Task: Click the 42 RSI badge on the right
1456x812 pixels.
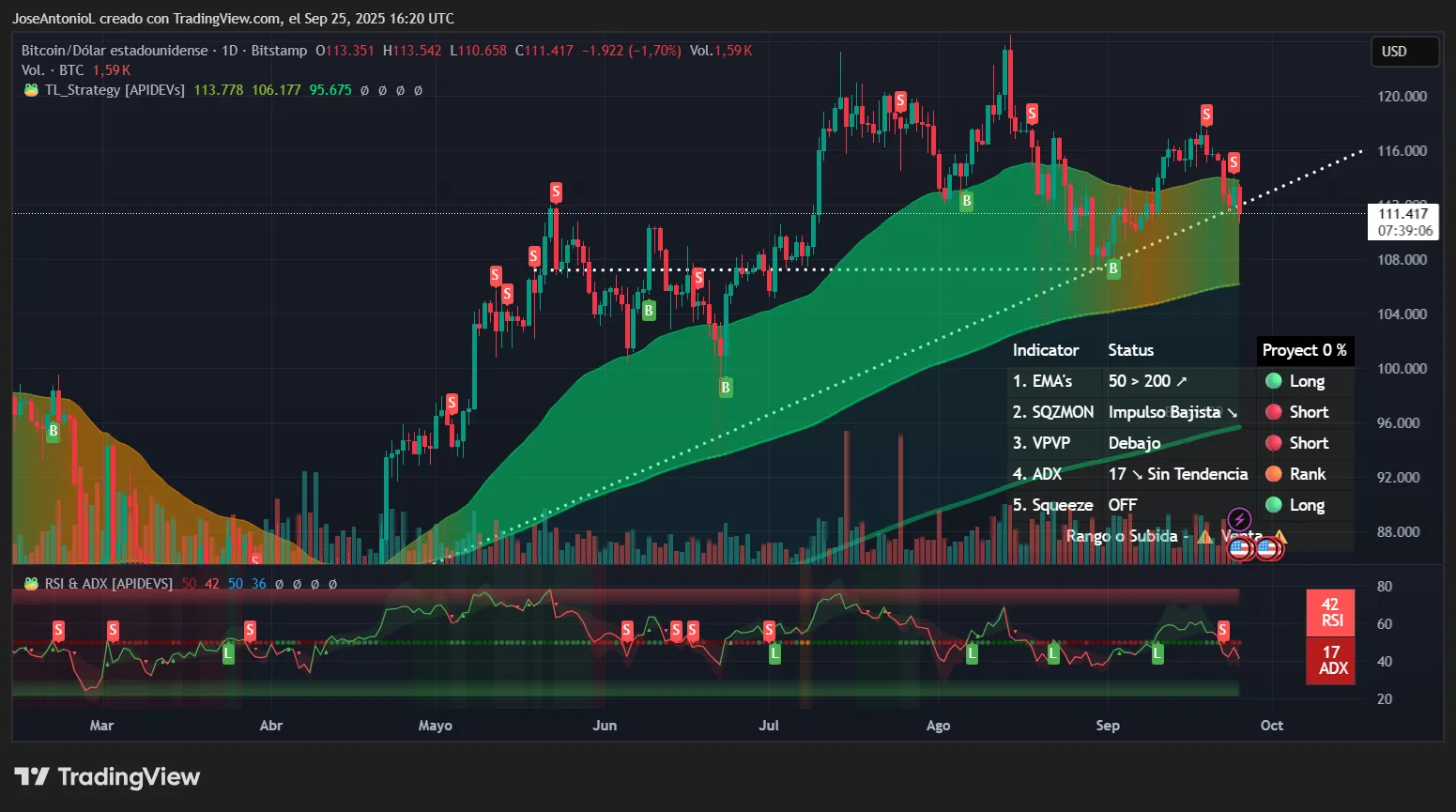Action: [x=1330, y=614]
